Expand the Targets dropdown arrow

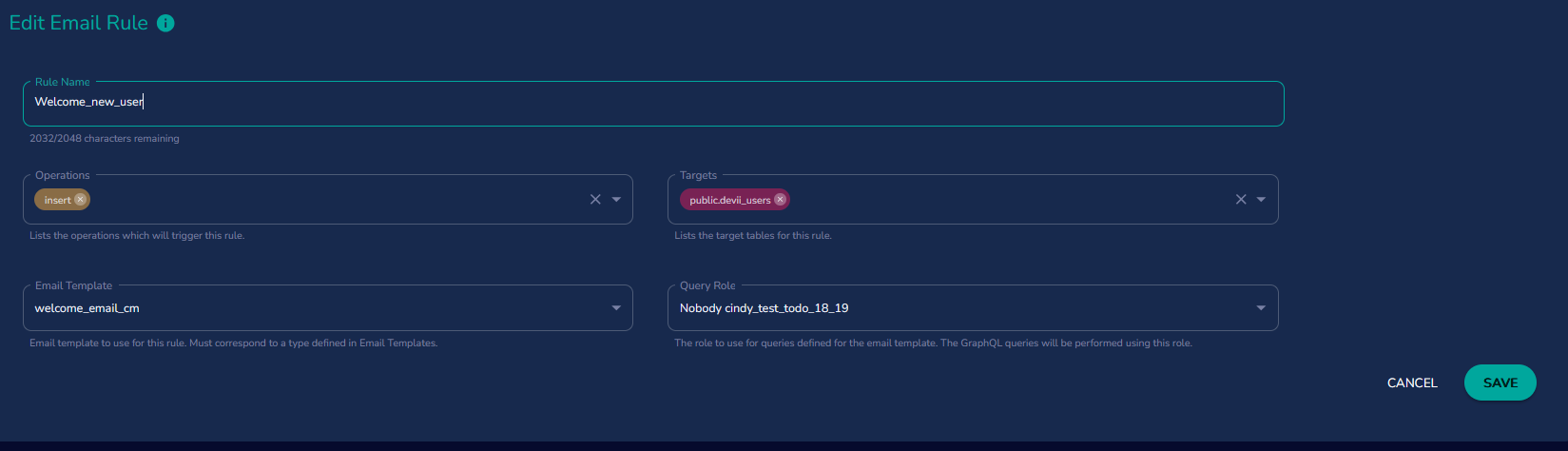[1261, 200]
